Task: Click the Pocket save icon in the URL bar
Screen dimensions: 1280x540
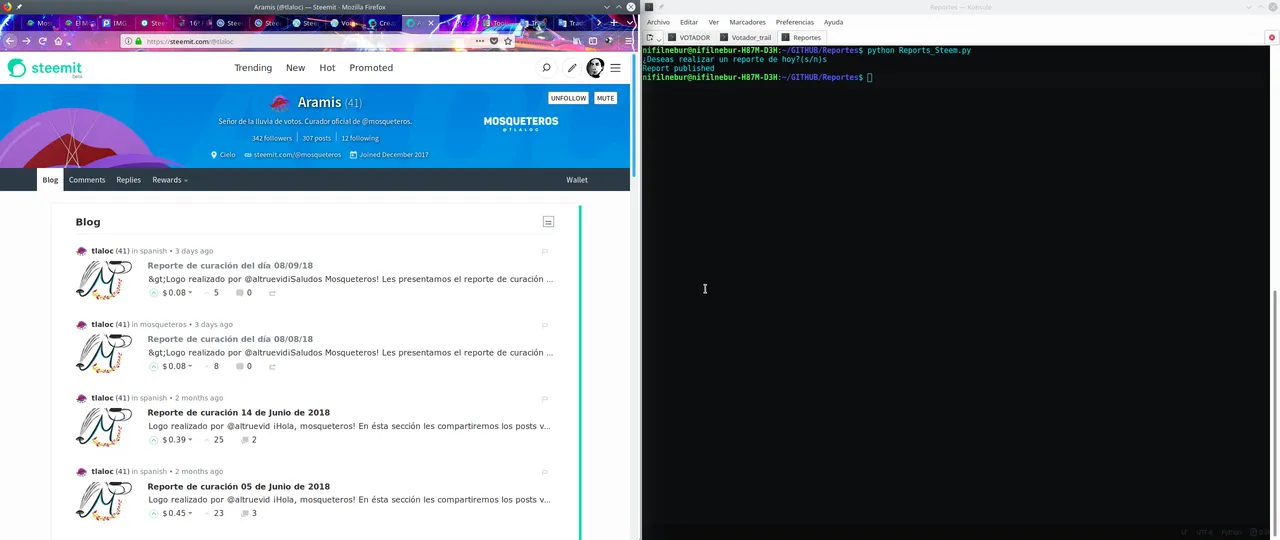Action: (494, 41)
